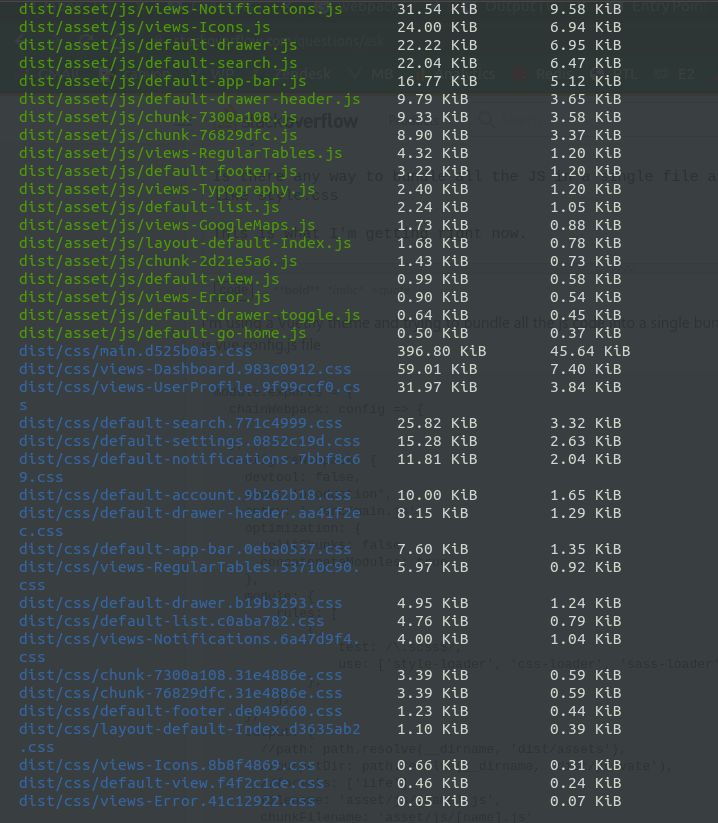Click the 59.01 KiB size value
The height and width of the screenshot is (823, 718).
point(437,369)
